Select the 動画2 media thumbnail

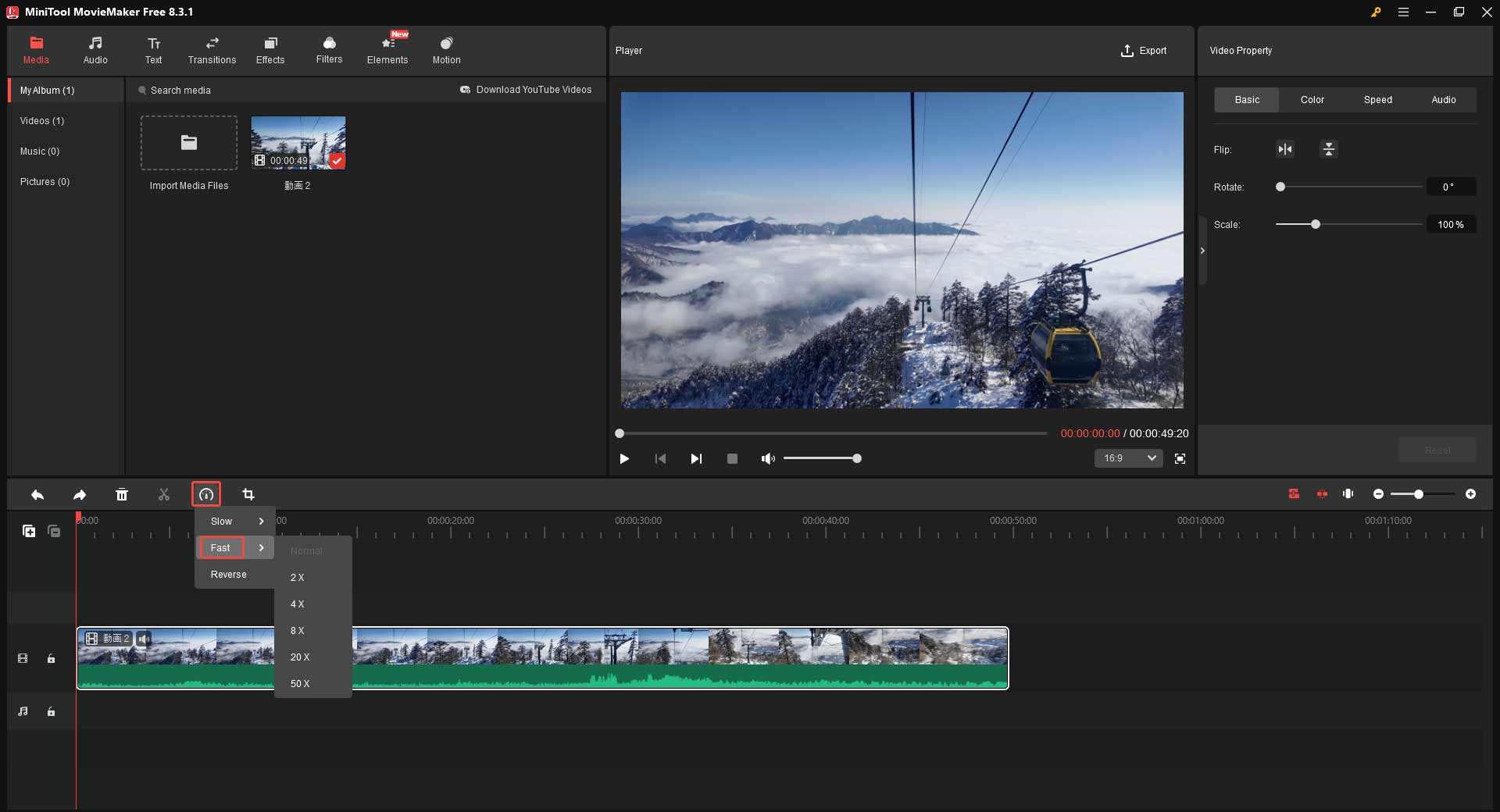click(298, 143)
